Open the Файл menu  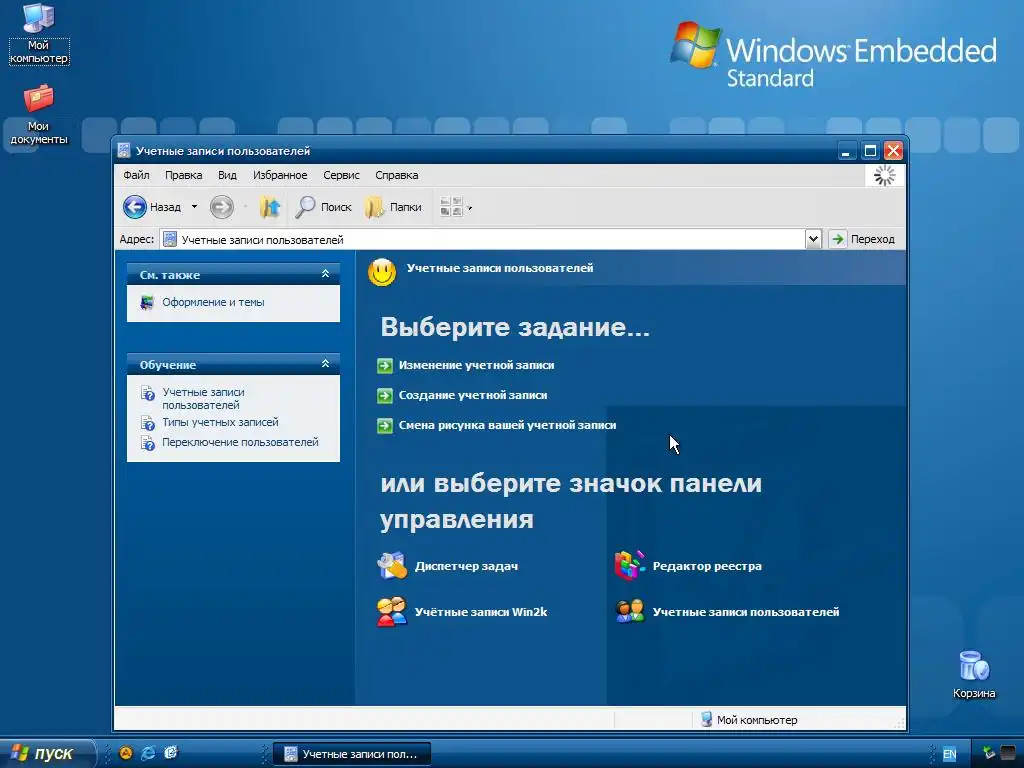[x=136, y=175]
